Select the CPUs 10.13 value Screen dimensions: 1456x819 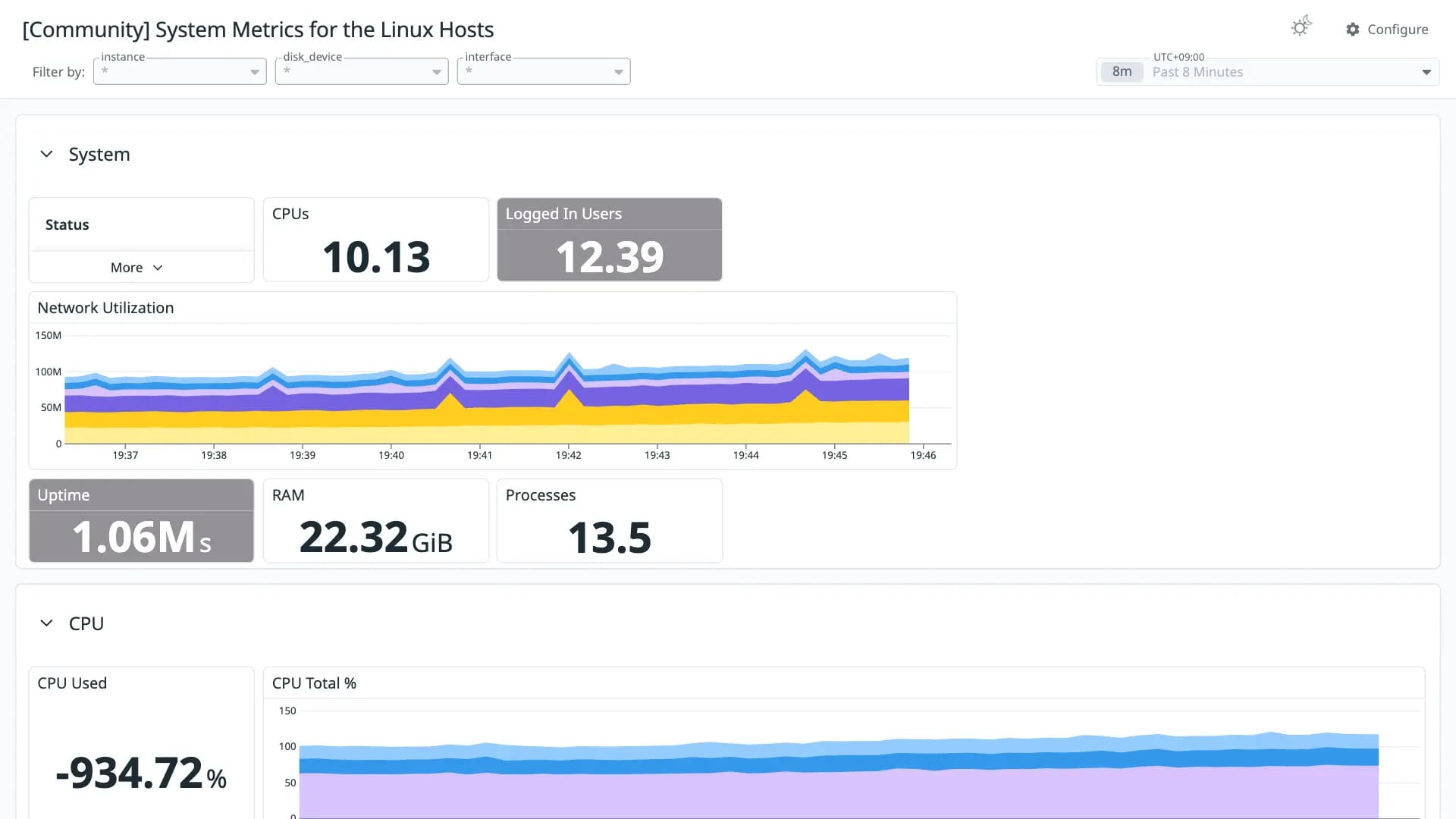(x=376, y=256)
